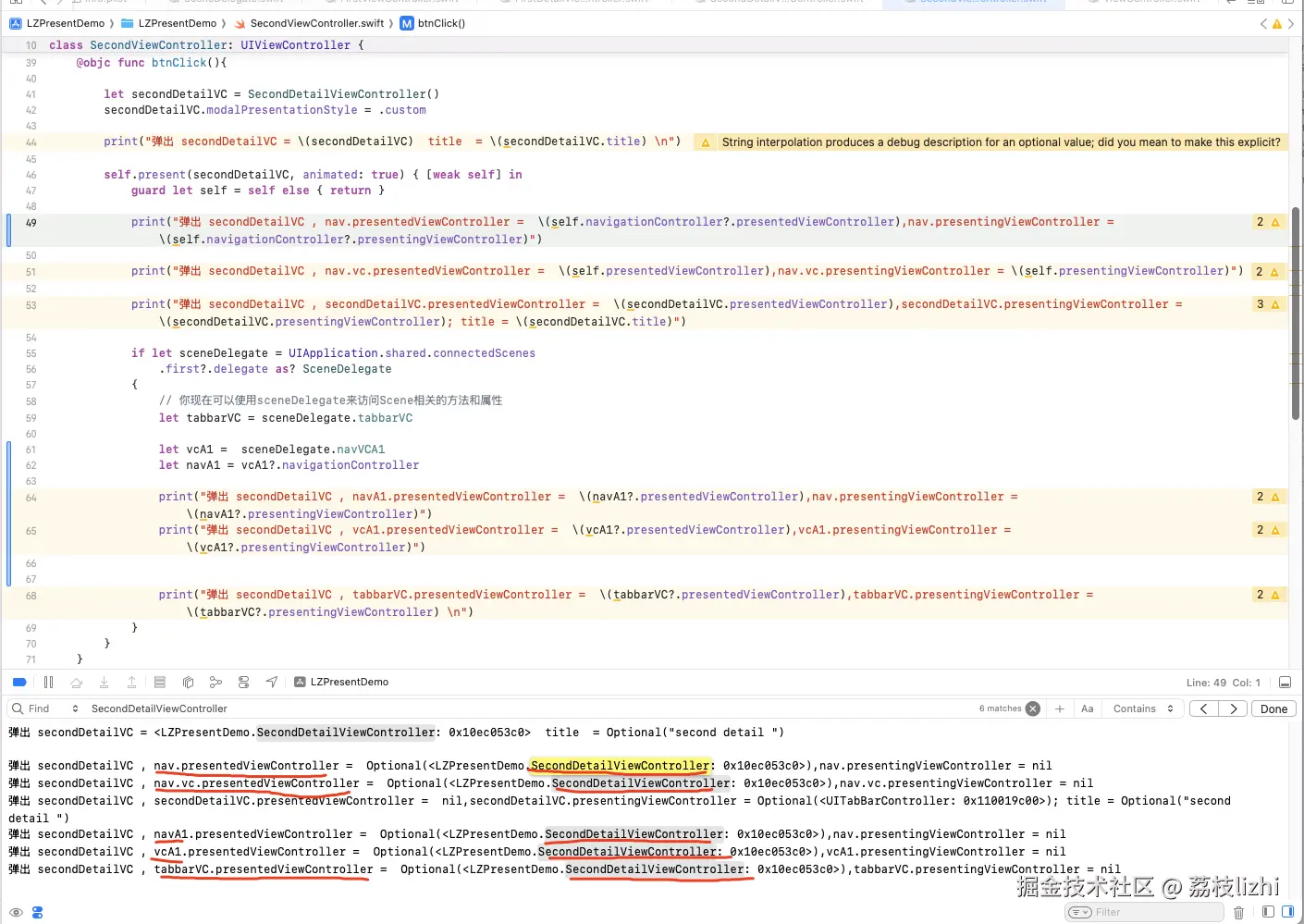The image size is (1304, 924).
Task: Click the console search magnifier icon
Action: click(x=18, y=708)
